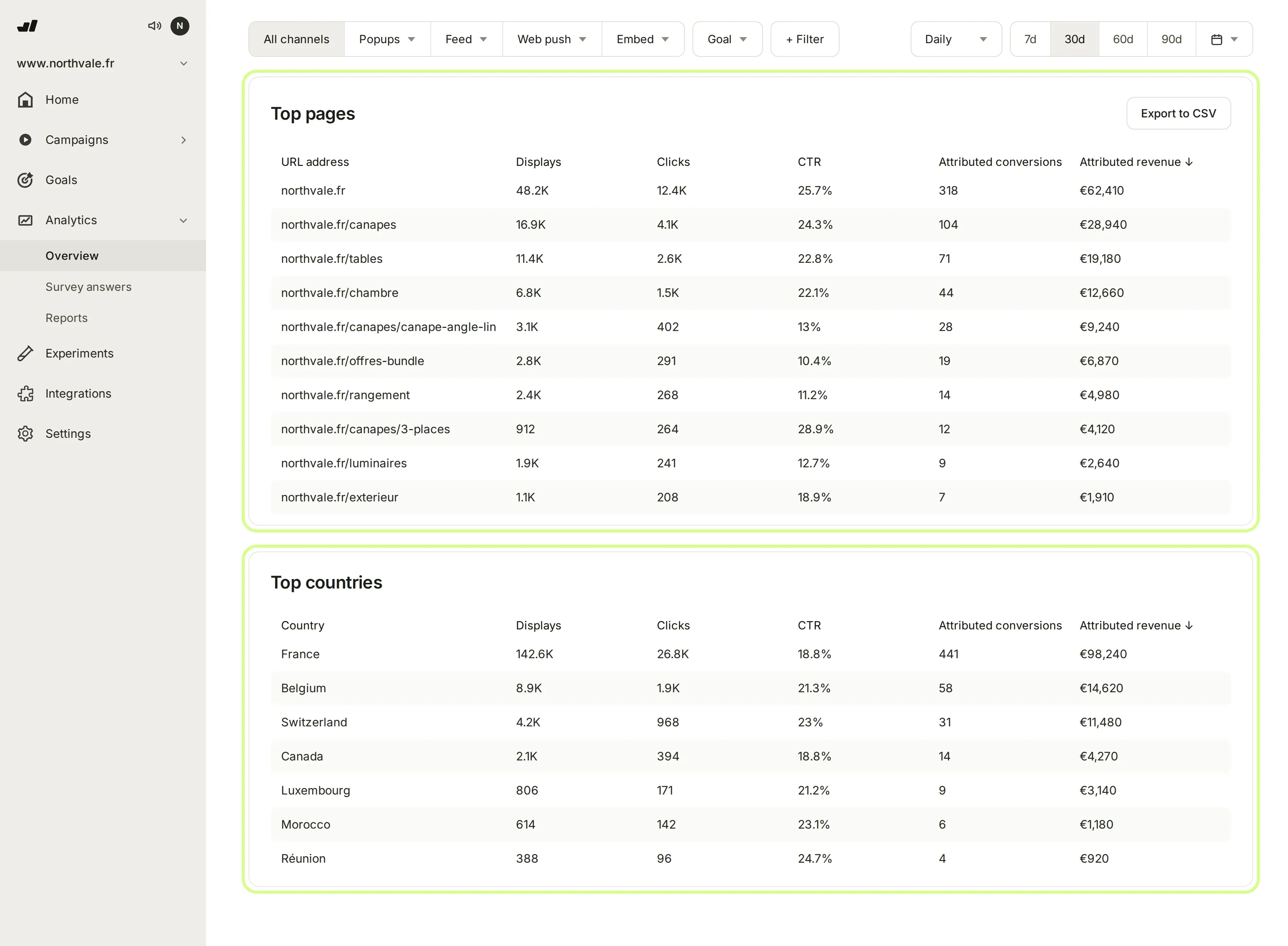Expand the Campaigns submenu chevron
1288x946 pixels.
[183, 140]
